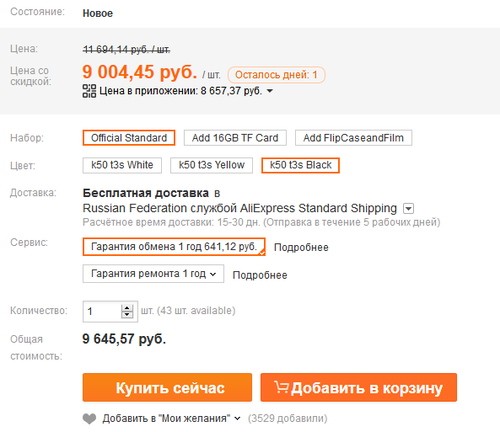Click the QR code icon near app price

click(x=89, y=91)
